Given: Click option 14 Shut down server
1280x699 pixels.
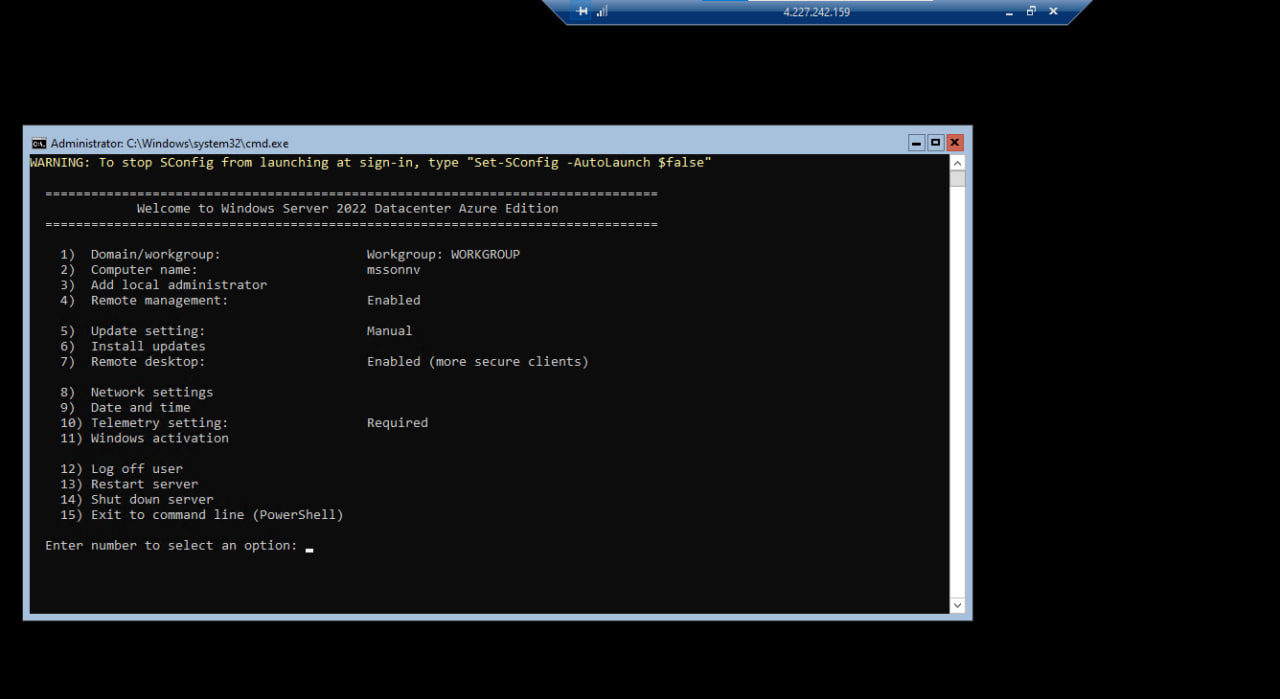Looking at the screenshot, I should tap(136, 499).
